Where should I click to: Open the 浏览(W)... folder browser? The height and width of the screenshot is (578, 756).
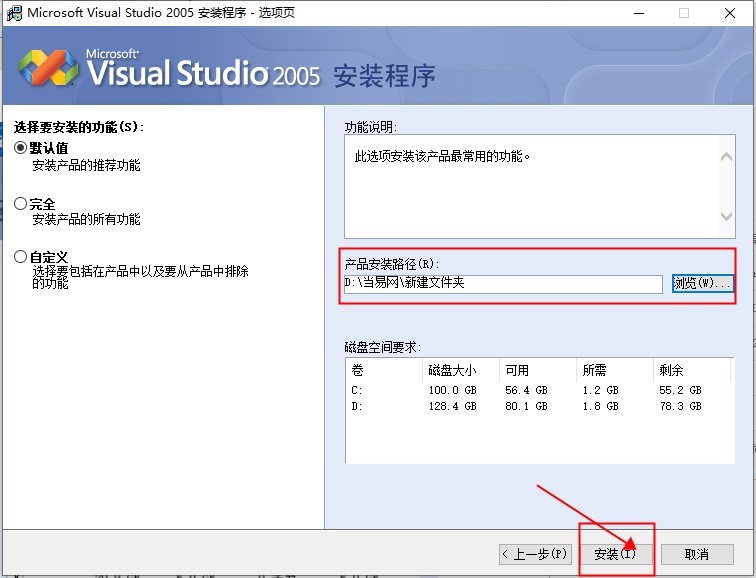[703, 284]
